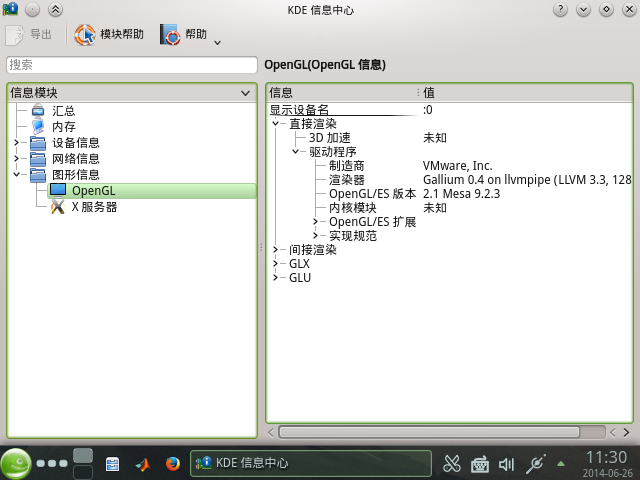Click the title bar question-mark help button

[x=560, y=9]
